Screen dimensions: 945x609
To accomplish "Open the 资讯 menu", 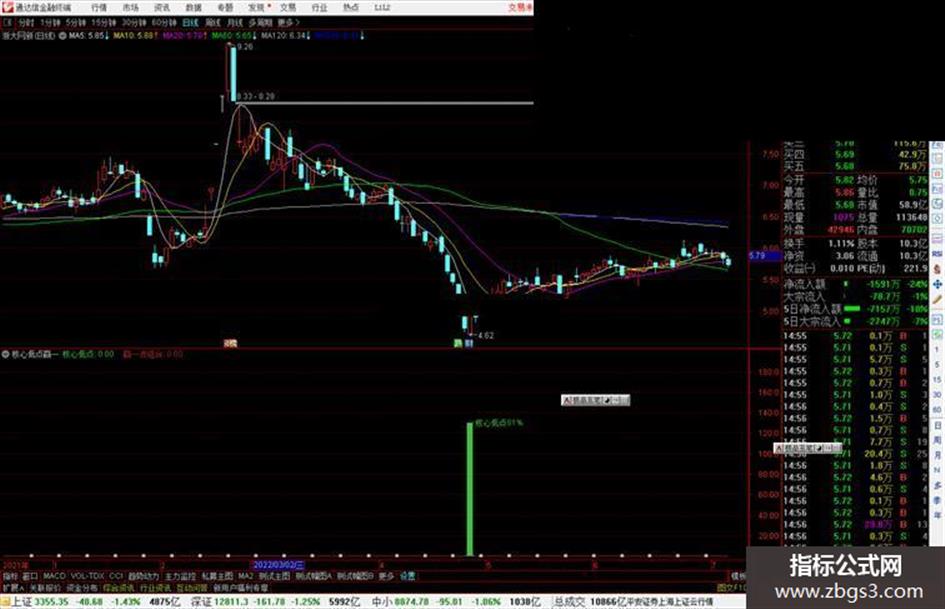I will (162, 7).
